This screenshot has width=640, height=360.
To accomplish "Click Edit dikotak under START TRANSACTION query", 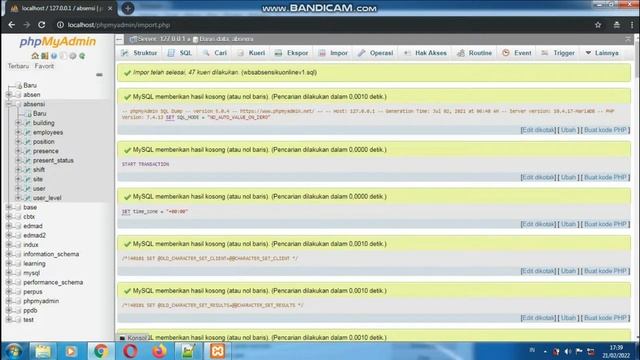I will (x=538, y=177).
